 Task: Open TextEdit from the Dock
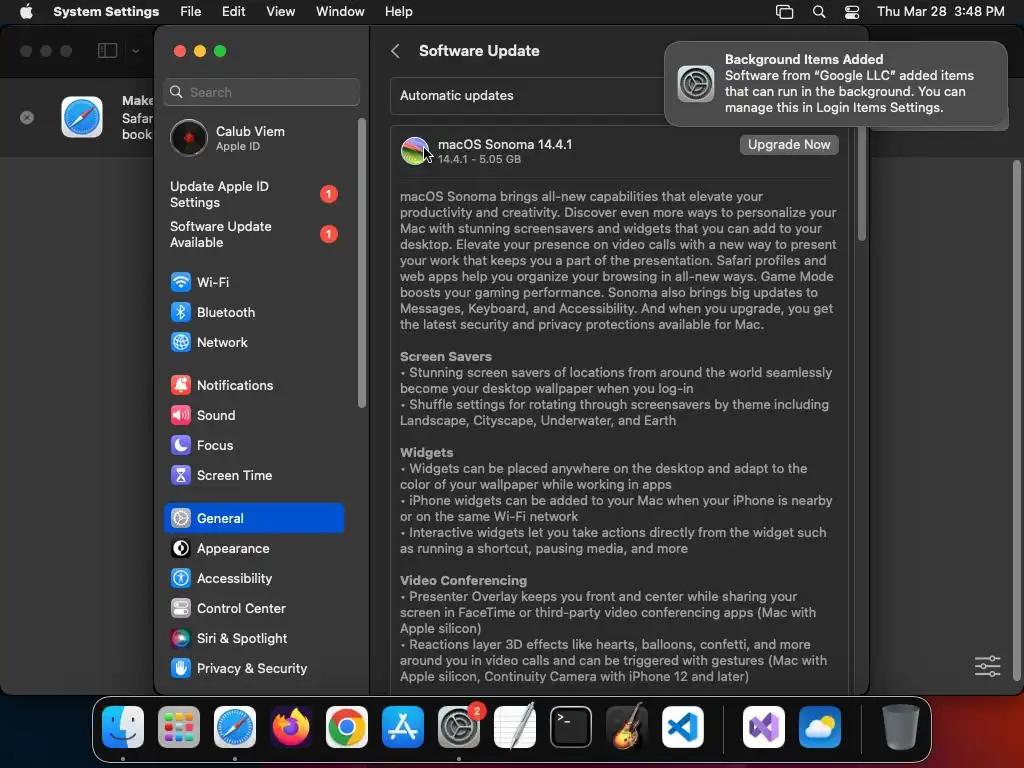point(515,727)
